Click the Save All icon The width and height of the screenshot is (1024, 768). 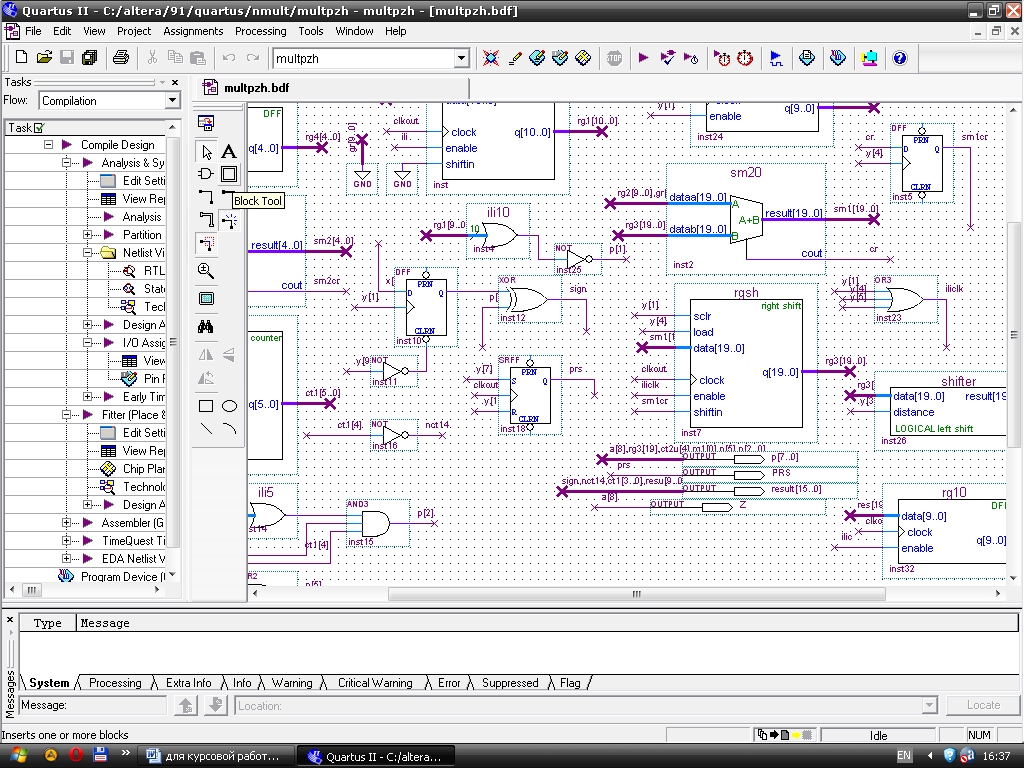click(x=89, y=57)
